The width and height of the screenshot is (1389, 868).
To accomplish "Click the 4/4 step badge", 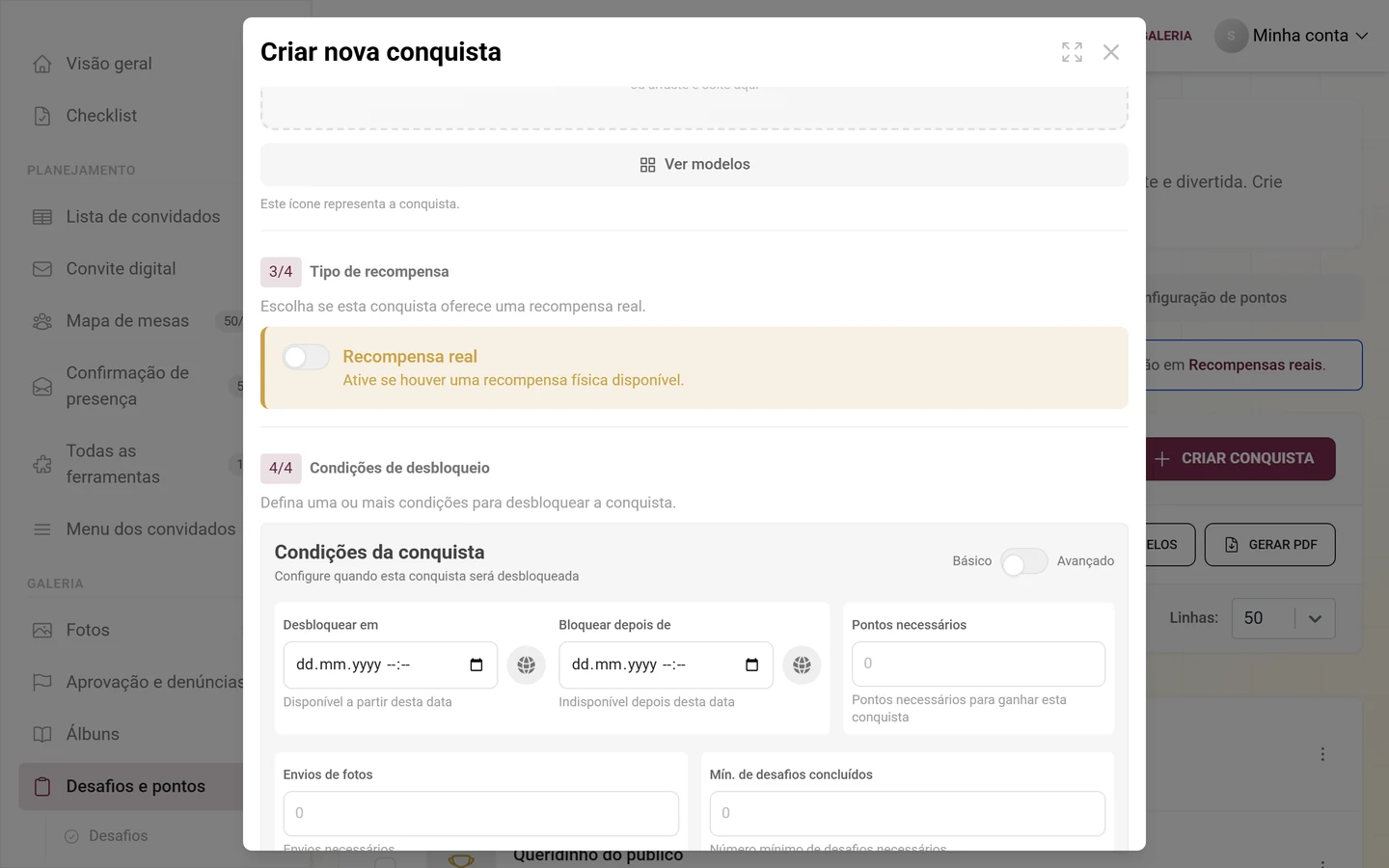I will point(281,469).
